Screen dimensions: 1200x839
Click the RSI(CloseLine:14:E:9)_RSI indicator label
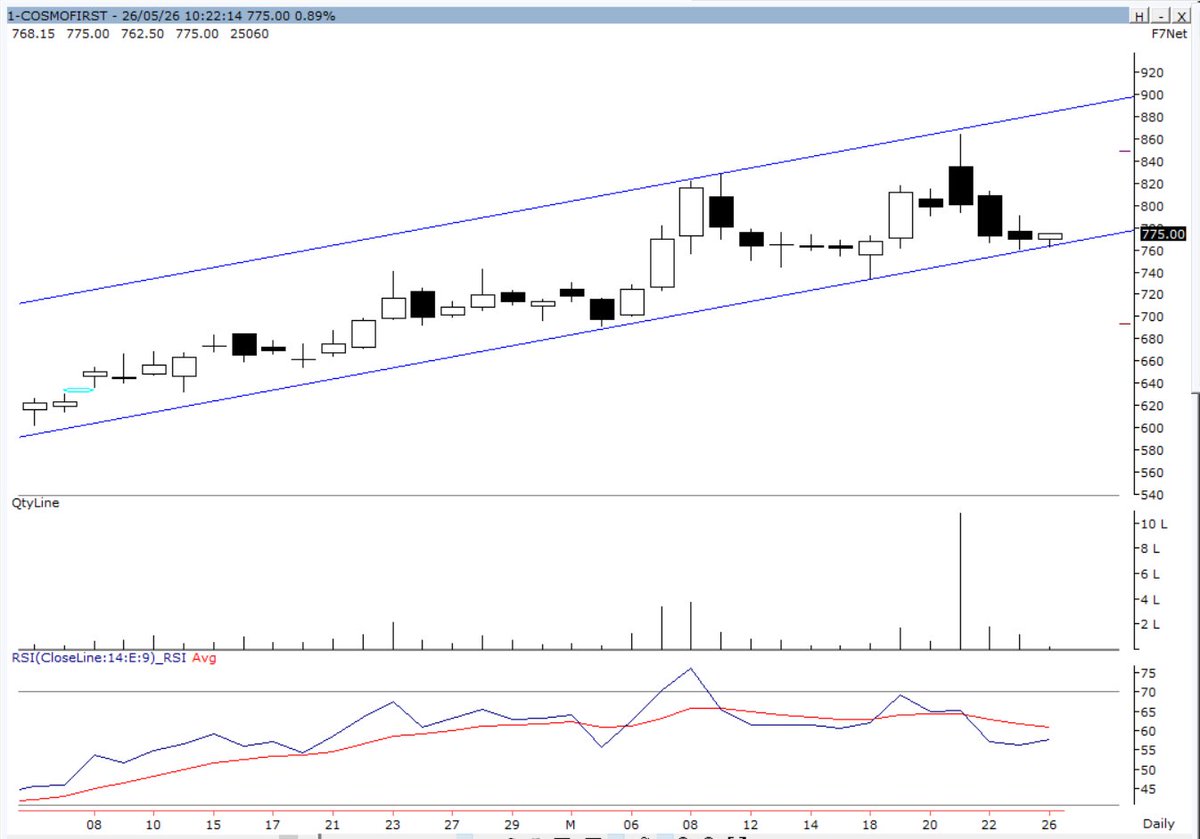click(x=99, y=657)
